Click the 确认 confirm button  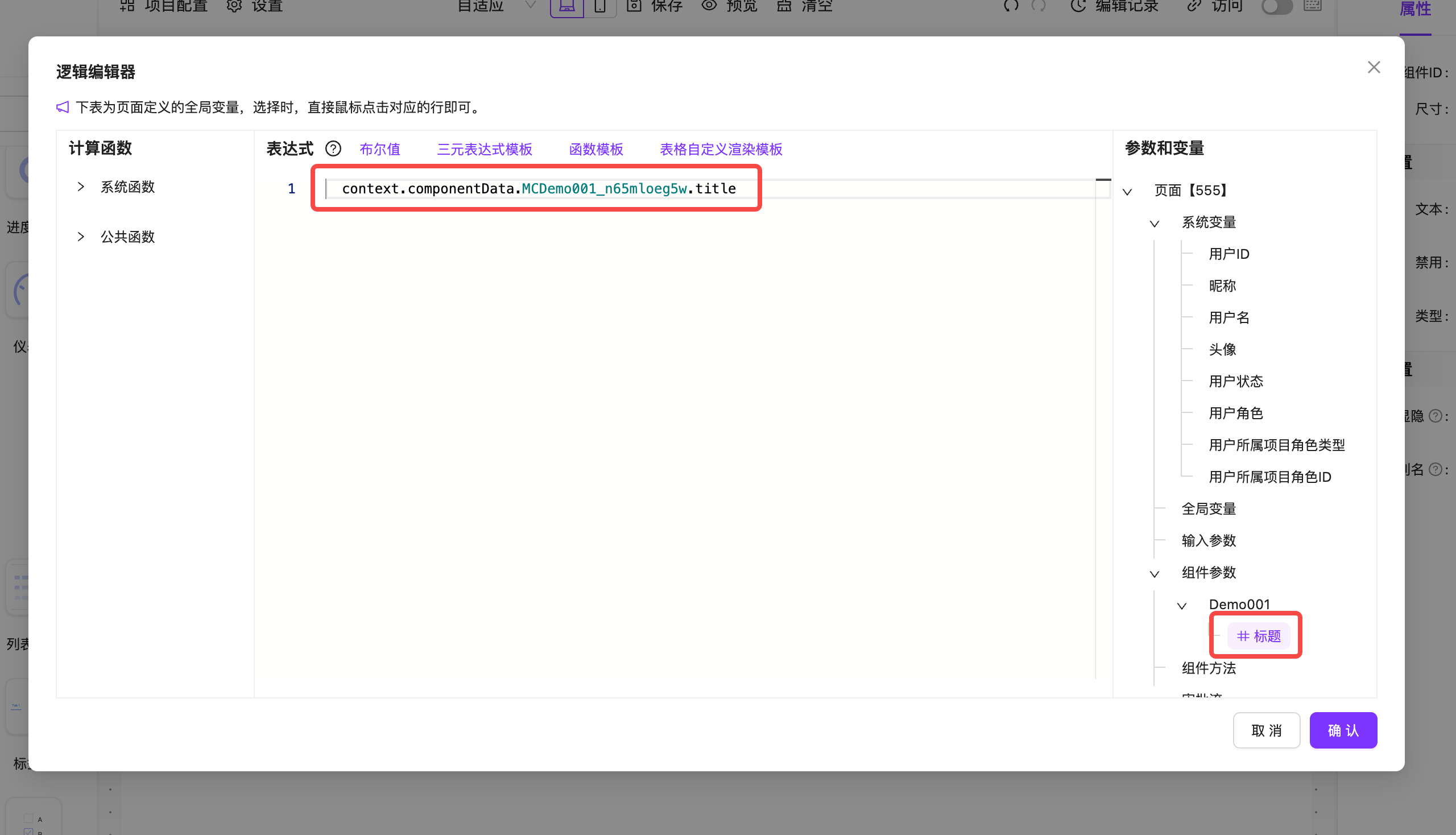(1343, 730)
